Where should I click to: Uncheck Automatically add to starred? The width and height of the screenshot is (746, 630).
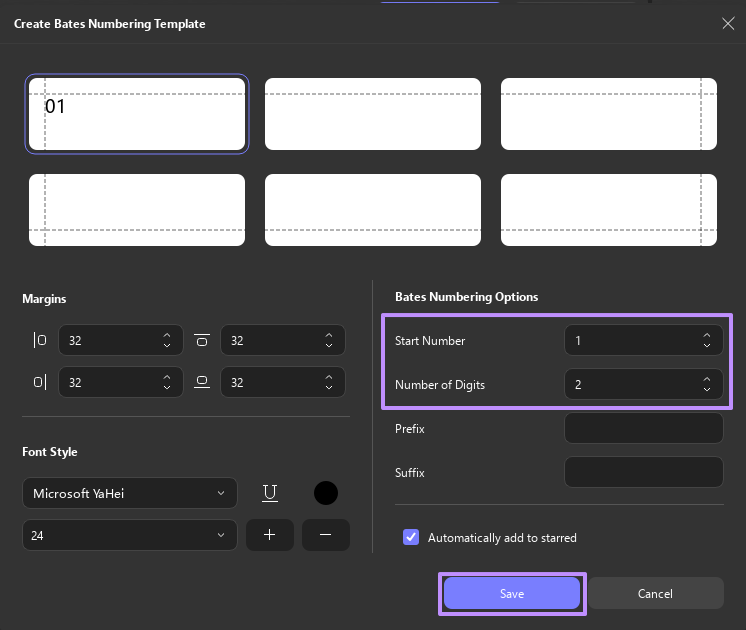click(x=411, y=537)
